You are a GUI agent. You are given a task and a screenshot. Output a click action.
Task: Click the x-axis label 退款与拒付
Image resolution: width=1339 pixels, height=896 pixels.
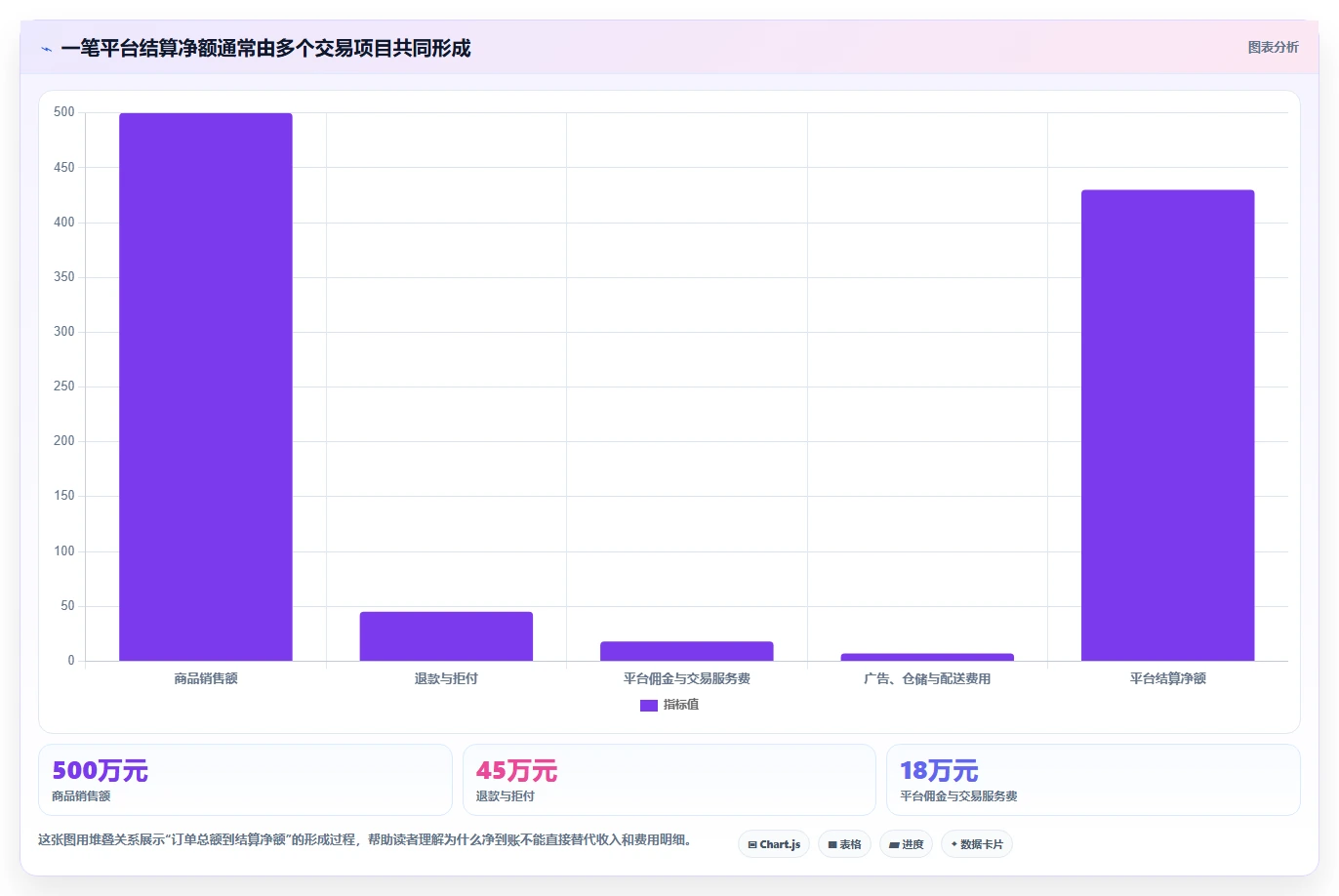tap(446, 678)
